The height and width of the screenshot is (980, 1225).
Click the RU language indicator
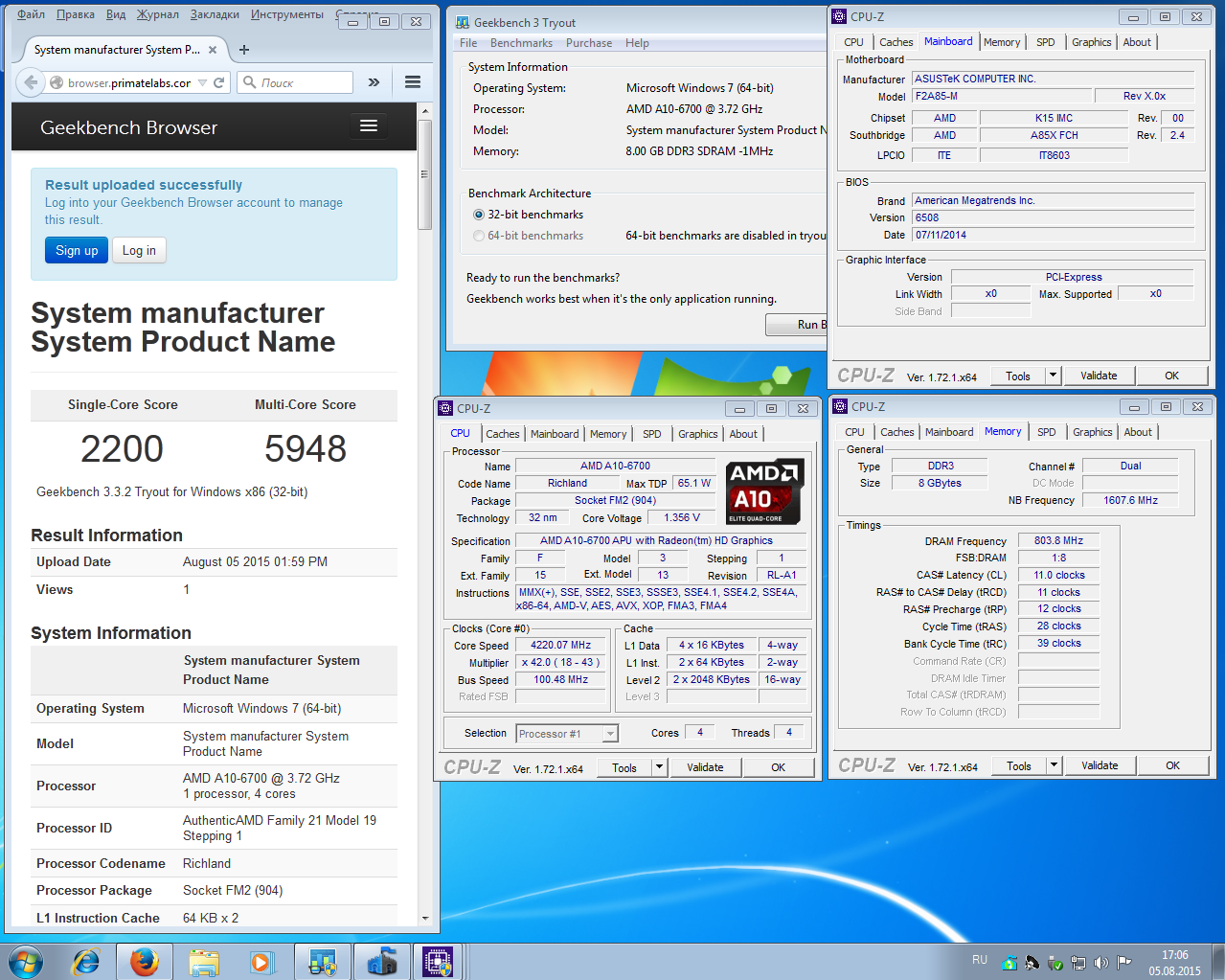click(x=980, y=960)
